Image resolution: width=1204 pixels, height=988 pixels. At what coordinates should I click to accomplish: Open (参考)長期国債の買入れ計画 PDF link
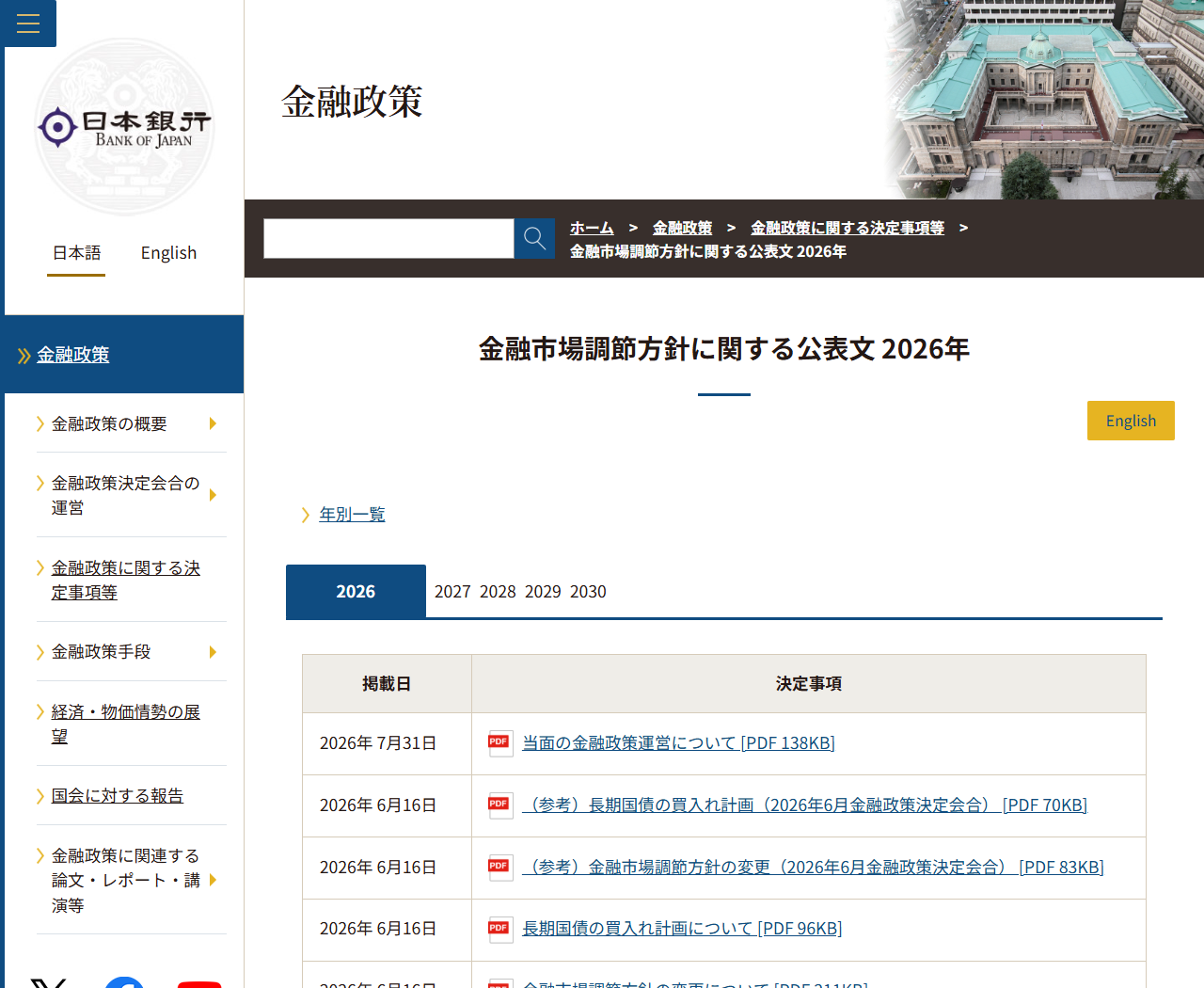tap(804, 805)
